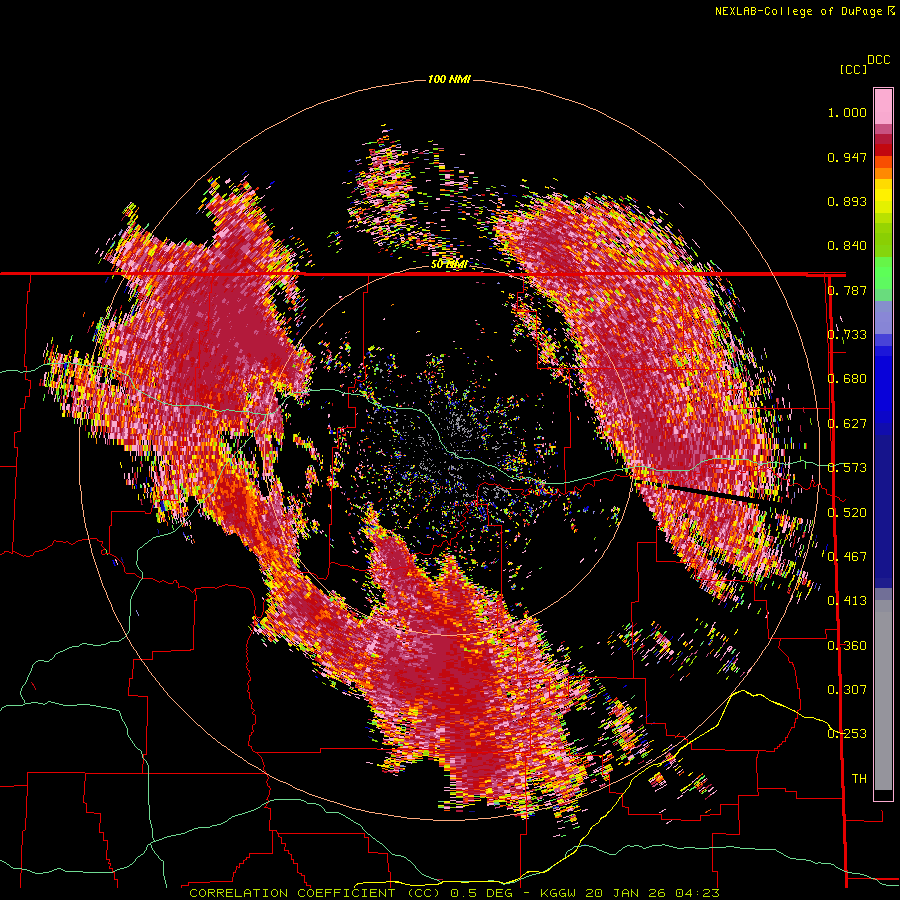Click the 0.947 scale value
The width and height of the screenshot is (900, 900).
pos(847,157)
